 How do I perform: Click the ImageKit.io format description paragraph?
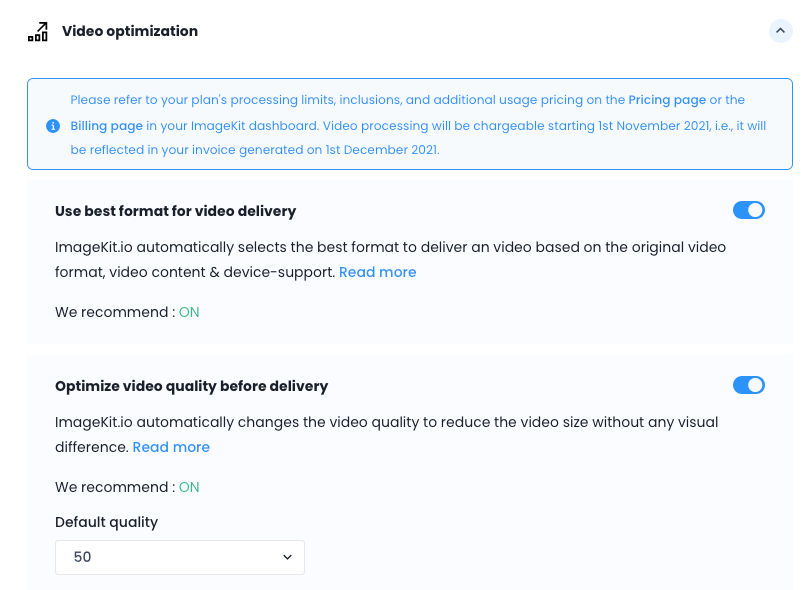point(390,260)
